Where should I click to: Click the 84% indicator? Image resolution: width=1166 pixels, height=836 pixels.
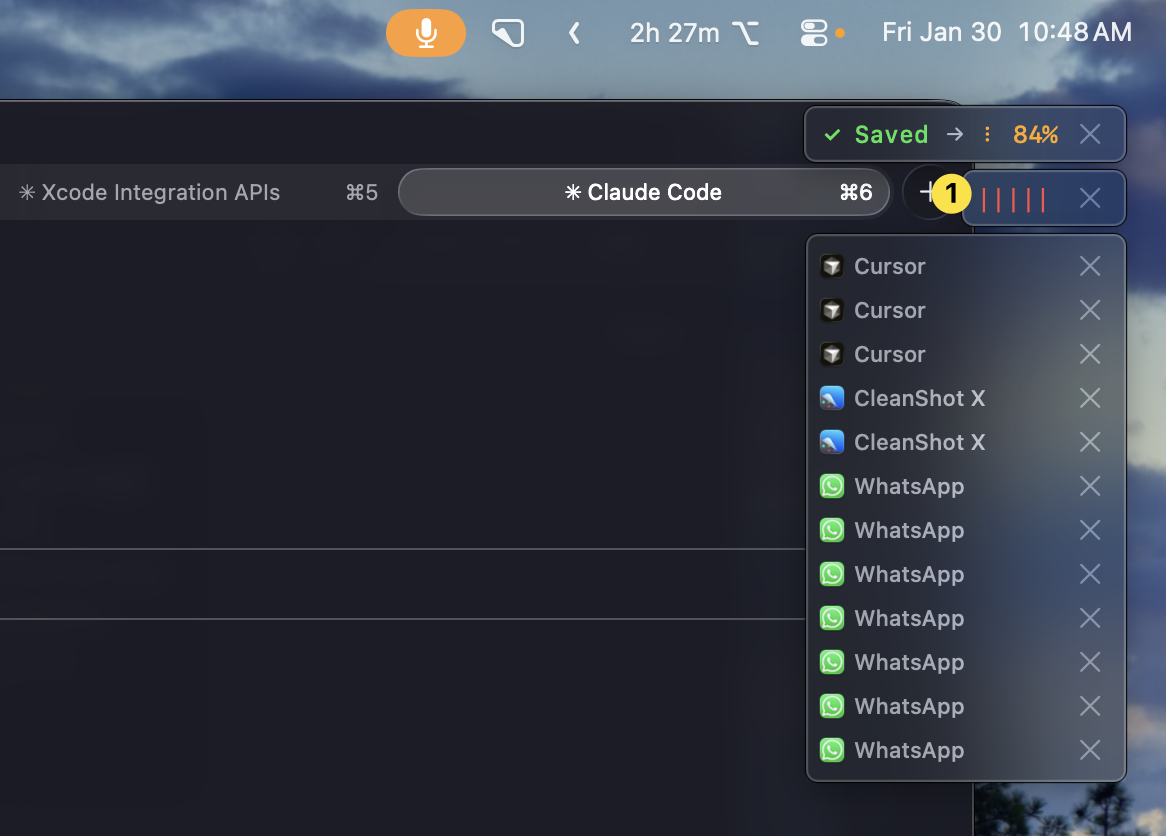click(1035, 135)
